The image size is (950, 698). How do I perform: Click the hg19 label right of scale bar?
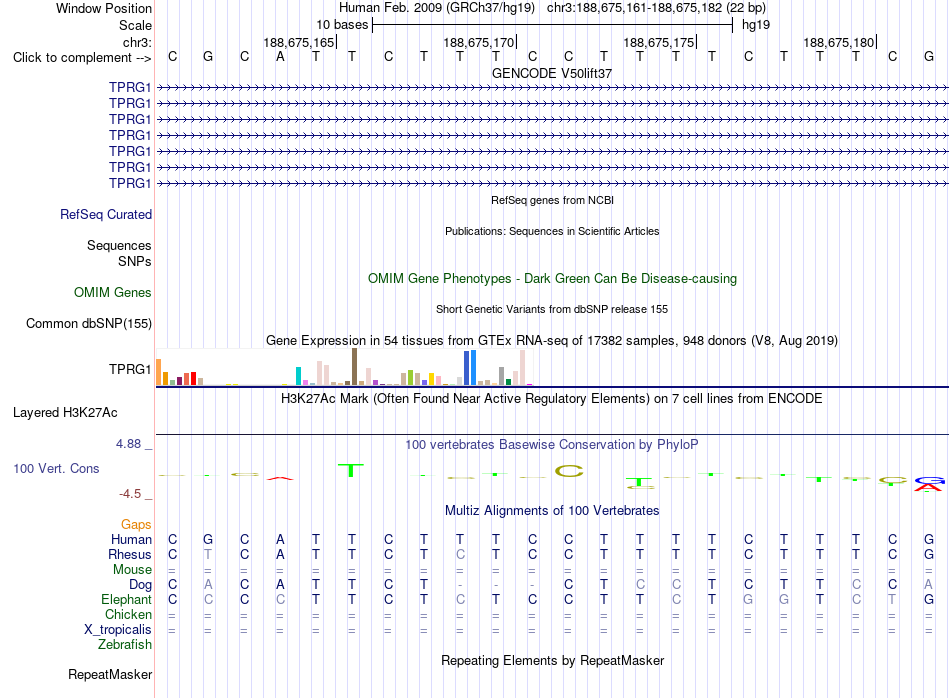(x=756, y=25)
